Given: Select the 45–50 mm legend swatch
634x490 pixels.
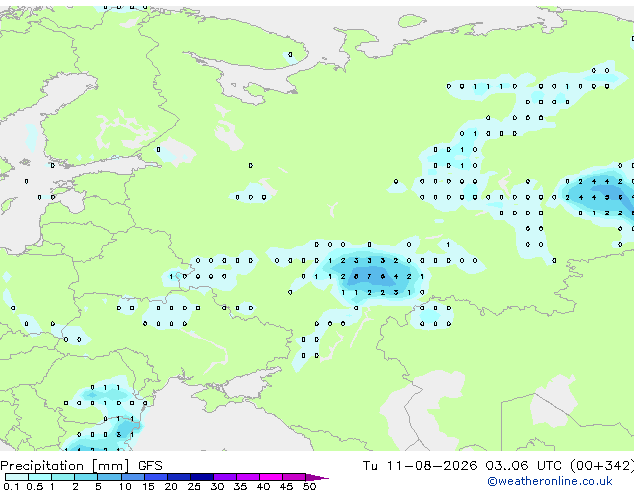Looking at the screenshot, I should [x=294, y=477].
